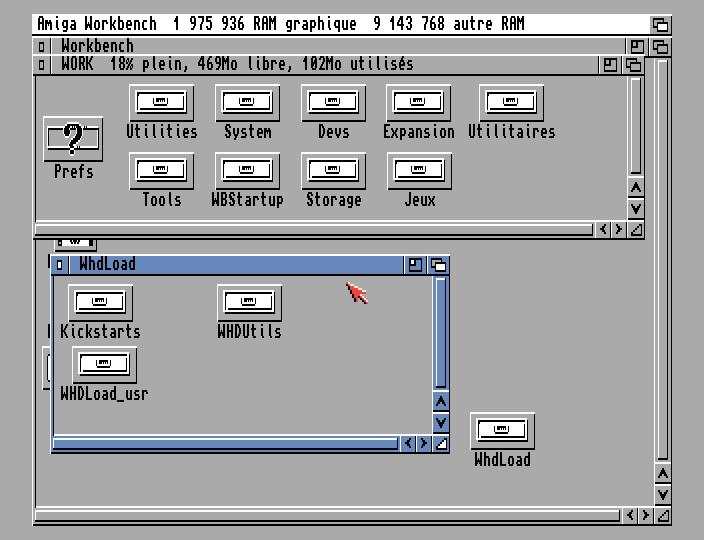Click the Workbench window depth gadget
This screenshot has width=704, height=540.
[660, 46]
